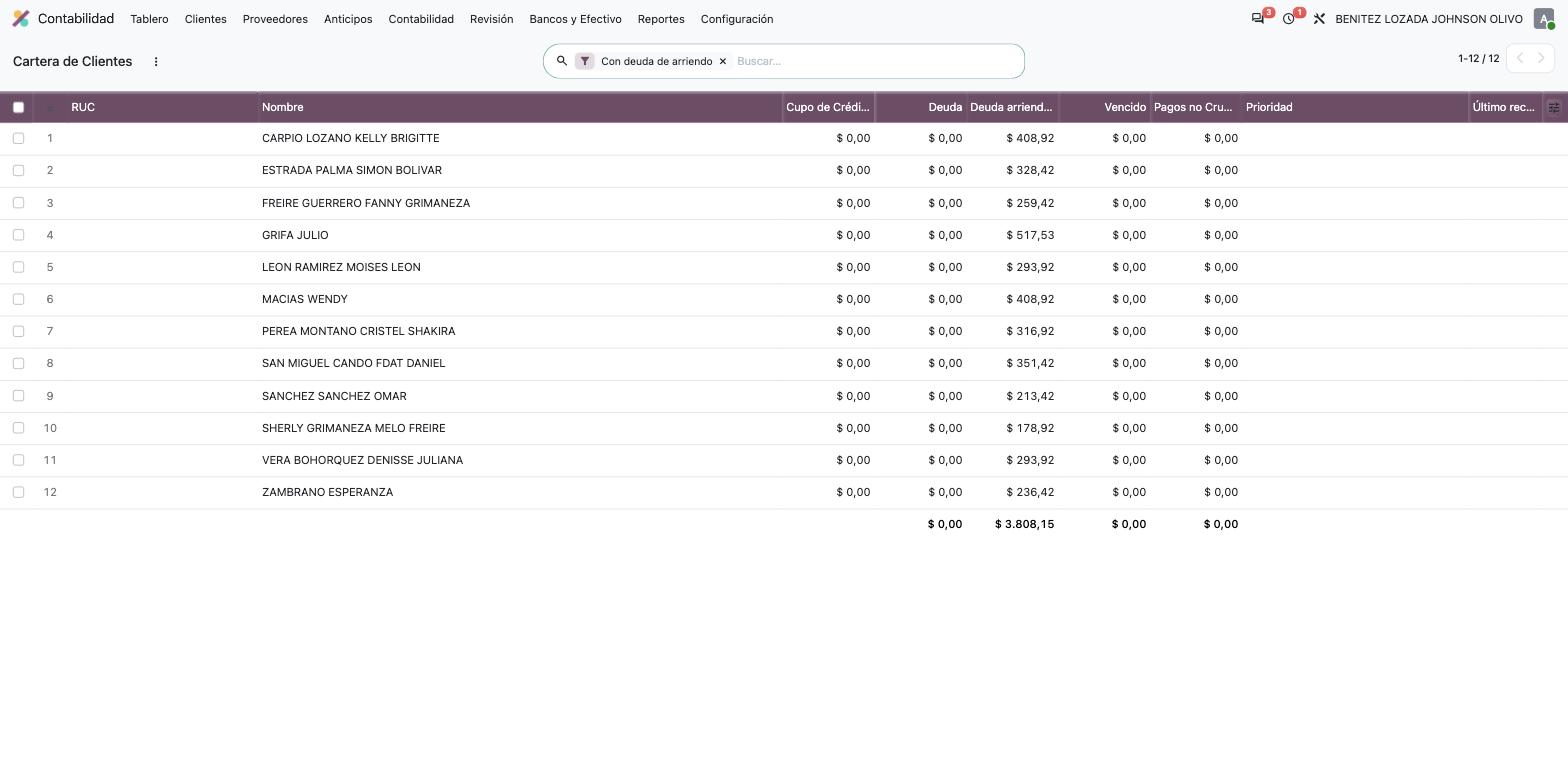Expand the Anticipos menu
1568x770 pixels.
coord(348,19)
